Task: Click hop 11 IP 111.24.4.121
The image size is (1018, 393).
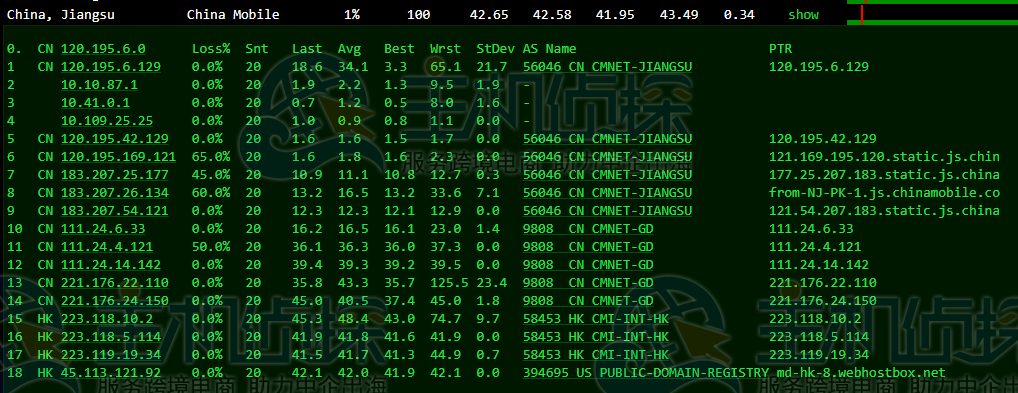Action: point(107,247)
